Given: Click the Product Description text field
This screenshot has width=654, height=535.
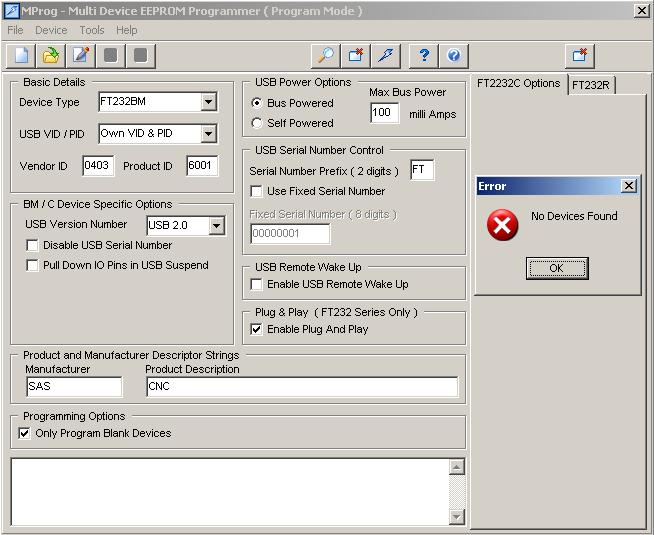Looking at the screenshot, I should pos(301,387).
